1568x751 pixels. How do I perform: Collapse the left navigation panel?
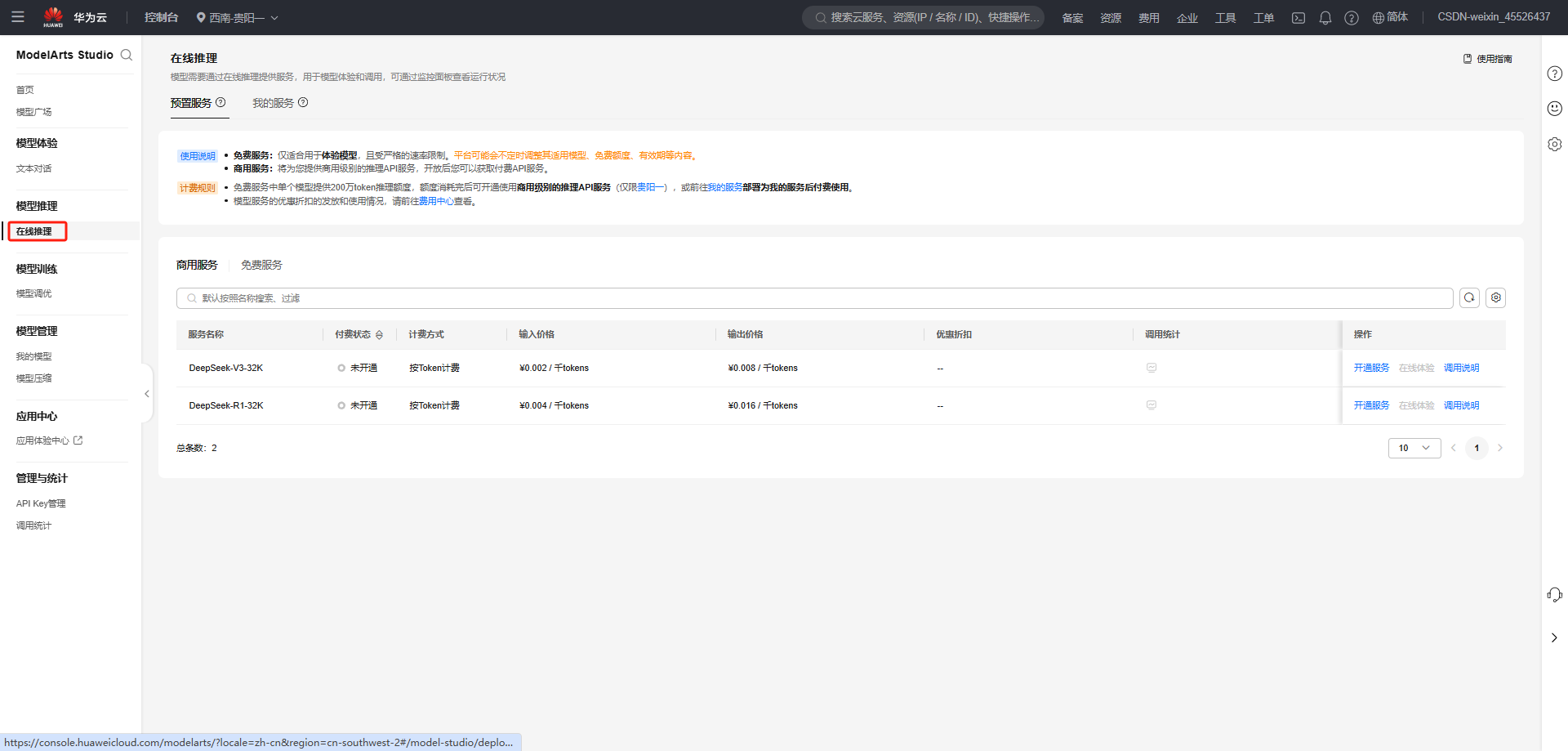(147, 394)
